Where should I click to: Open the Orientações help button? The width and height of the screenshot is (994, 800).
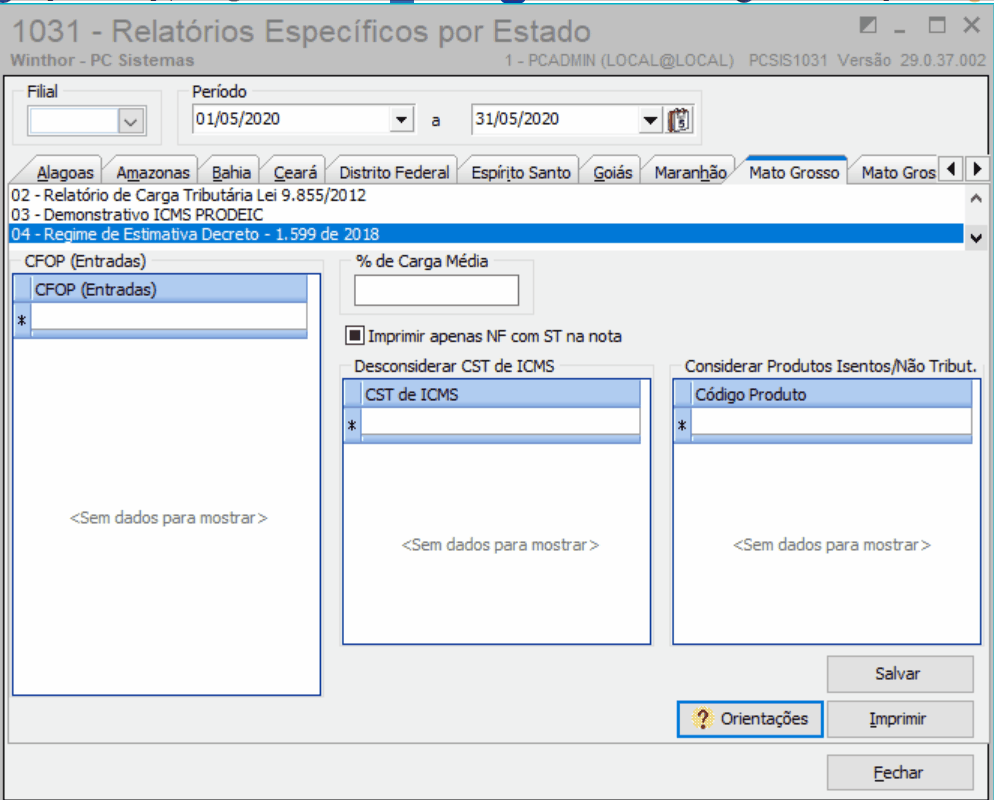(x=750, y=719)
